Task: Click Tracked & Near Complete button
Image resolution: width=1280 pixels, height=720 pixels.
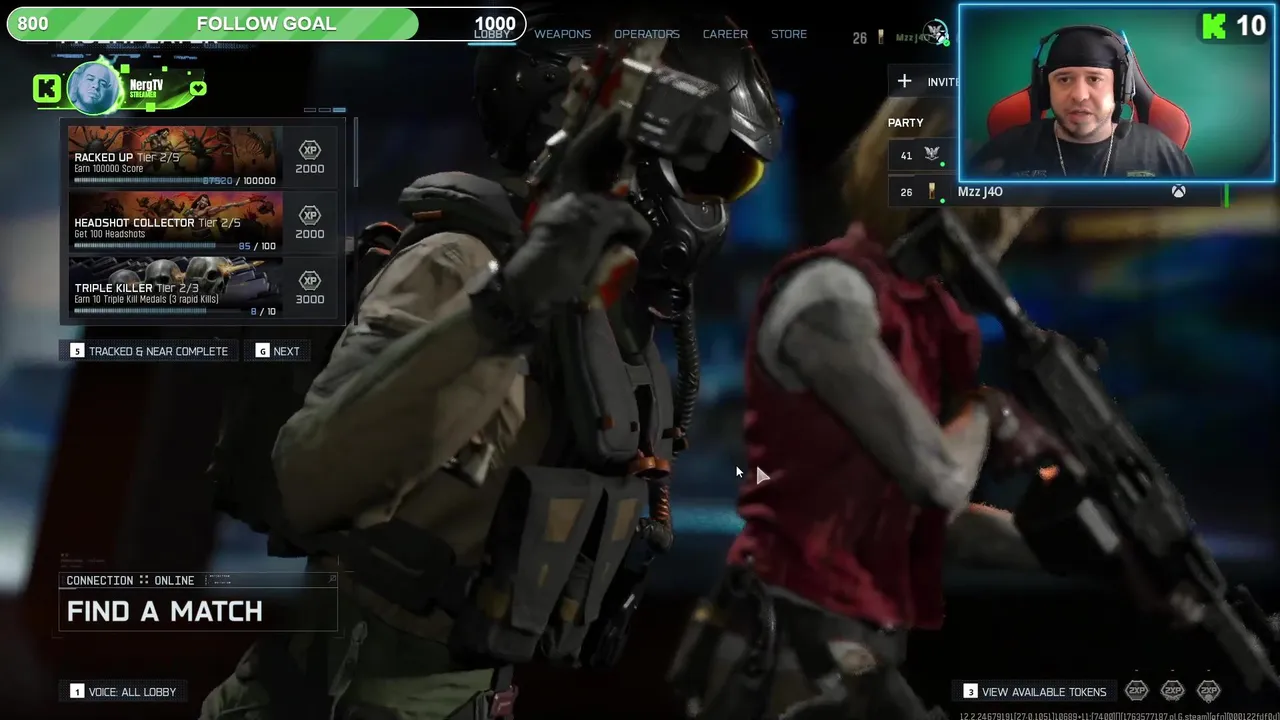Action: click(149, 351)
